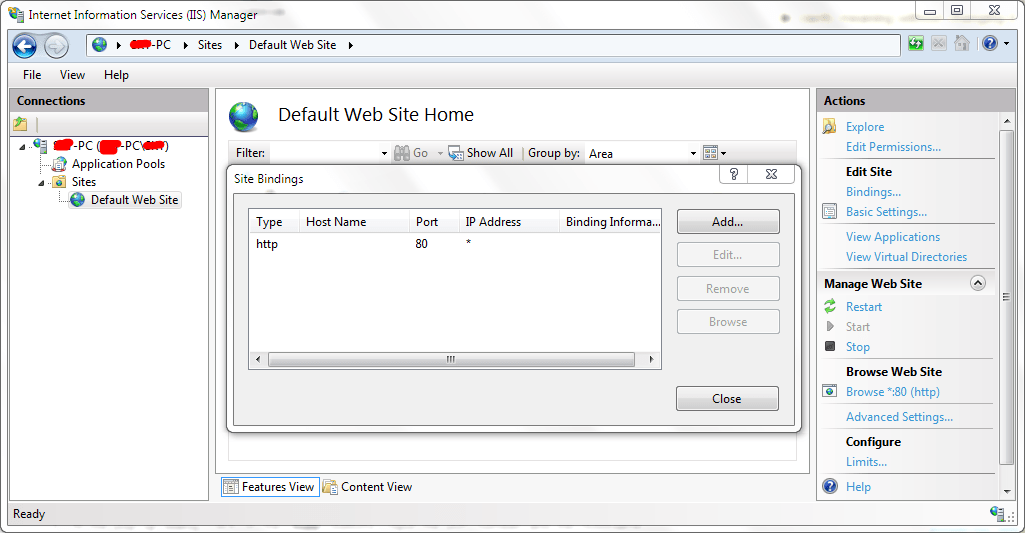Open the view mode dropdown arrow

tap(723, 154)
